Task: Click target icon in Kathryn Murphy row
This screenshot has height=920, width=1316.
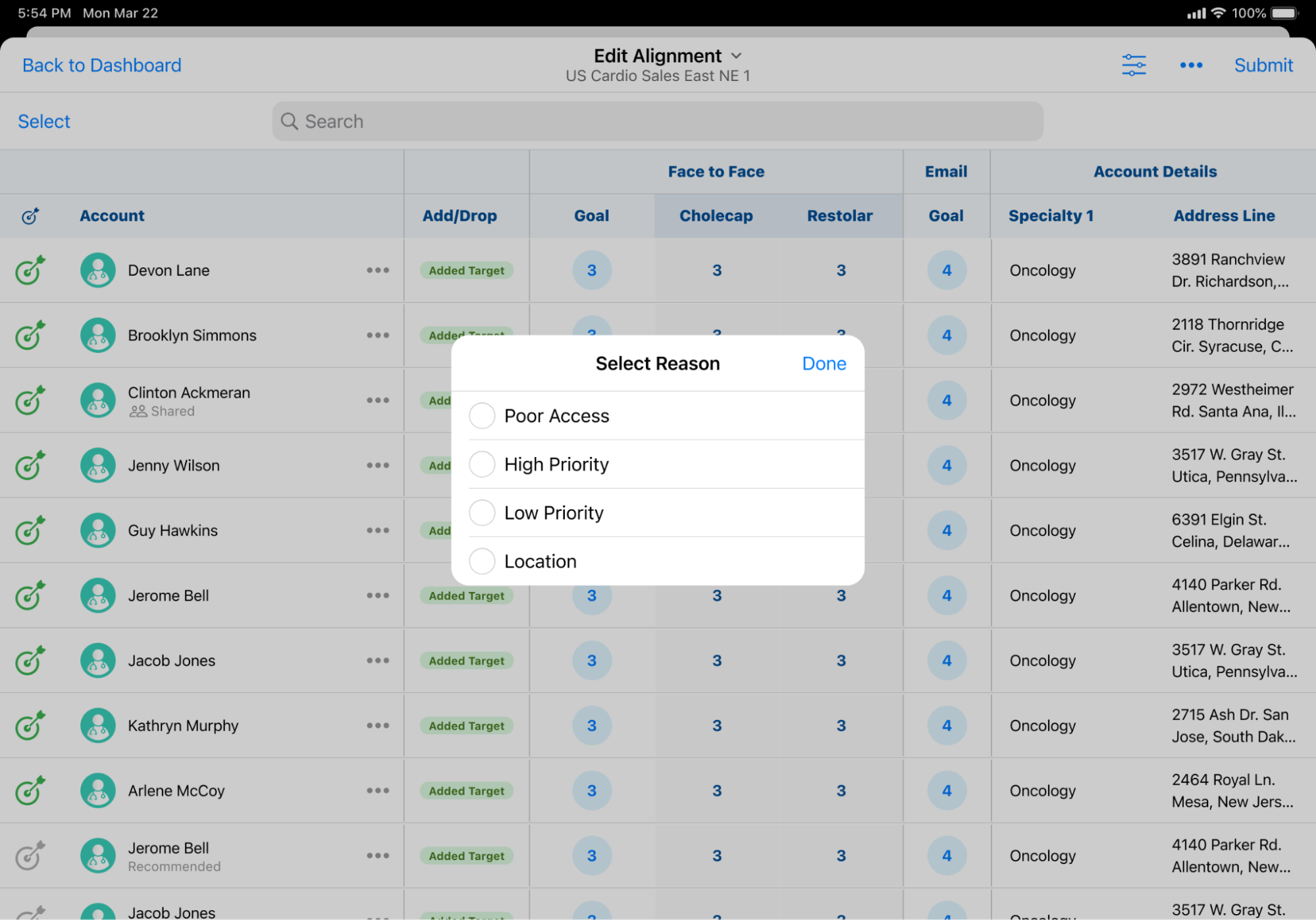Action: (x=30, y=726)
